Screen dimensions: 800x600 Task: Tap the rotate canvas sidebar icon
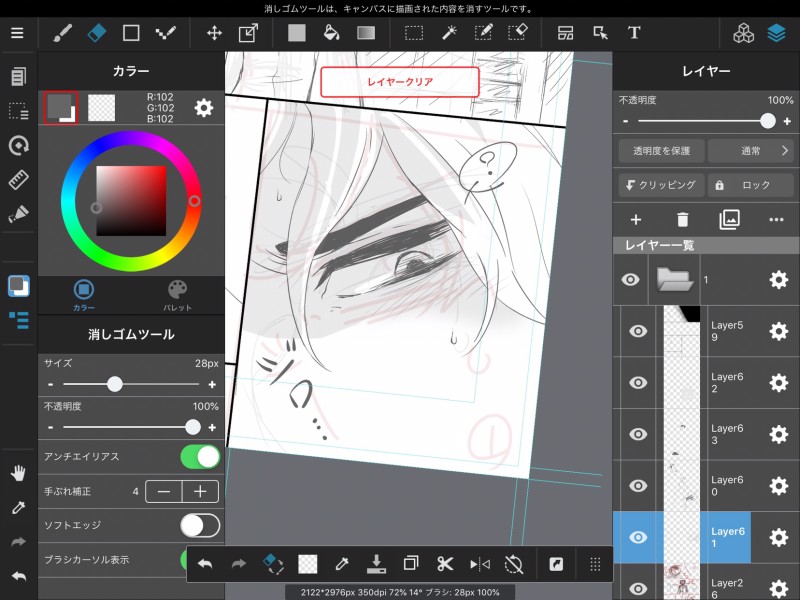pyautogui.click(x=18, y=145)
